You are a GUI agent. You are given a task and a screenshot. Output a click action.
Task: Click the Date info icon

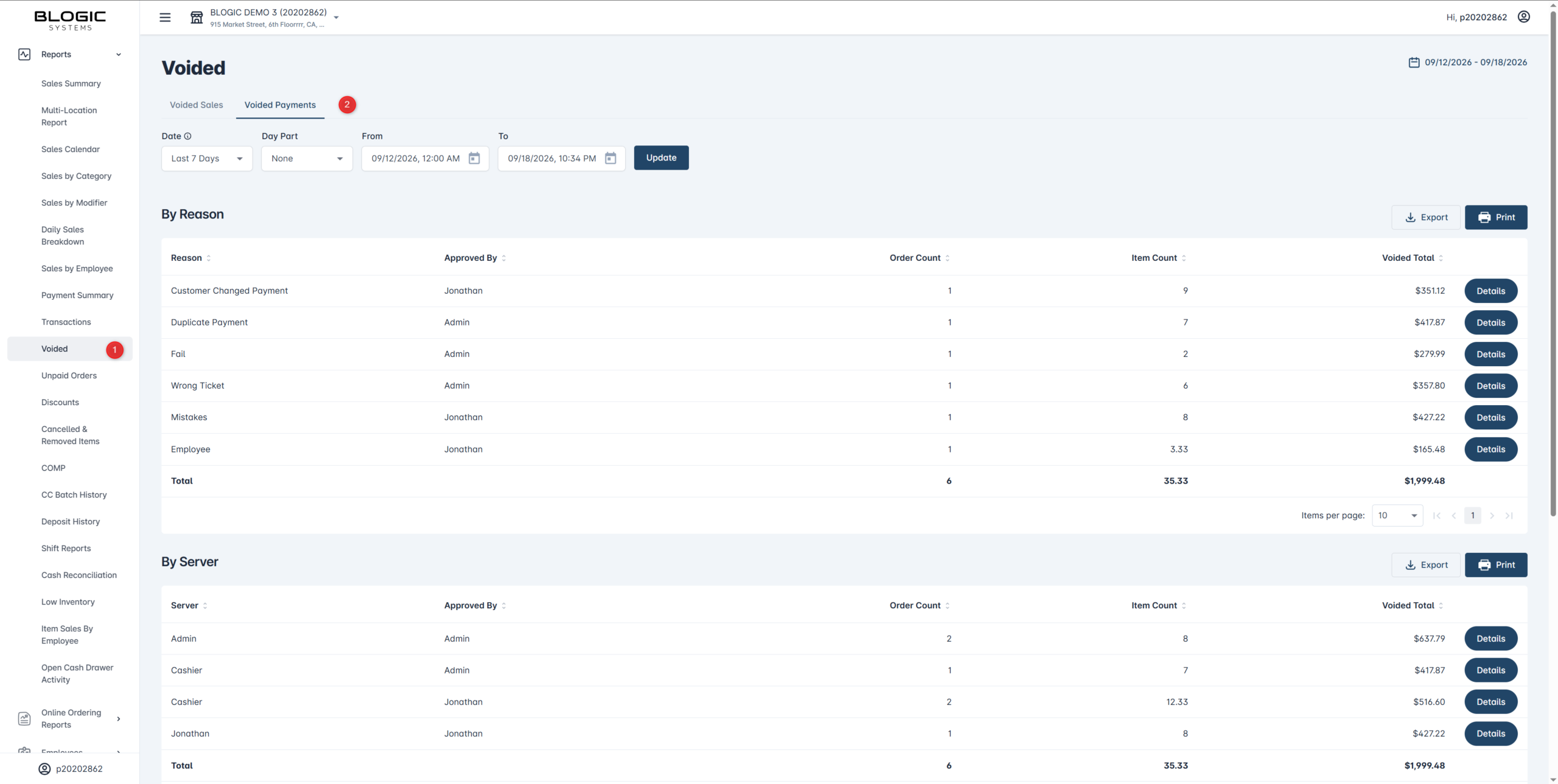[x=187, y=136]
